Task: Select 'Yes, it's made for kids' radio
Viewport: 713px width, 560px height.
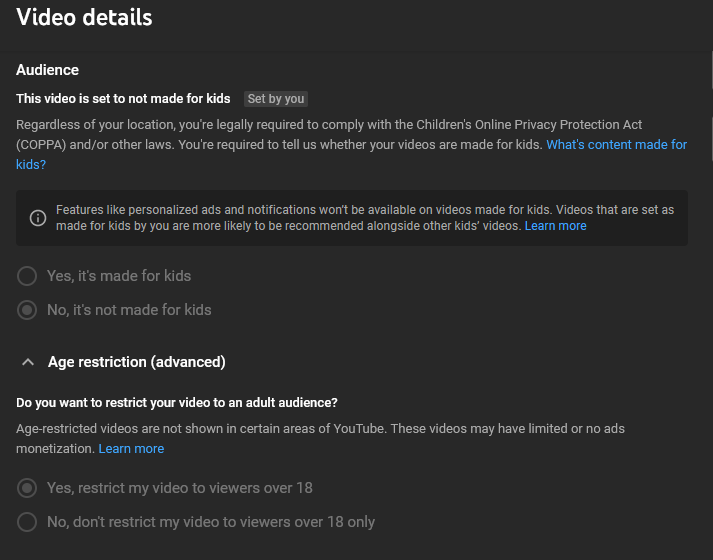Action: 27,276
